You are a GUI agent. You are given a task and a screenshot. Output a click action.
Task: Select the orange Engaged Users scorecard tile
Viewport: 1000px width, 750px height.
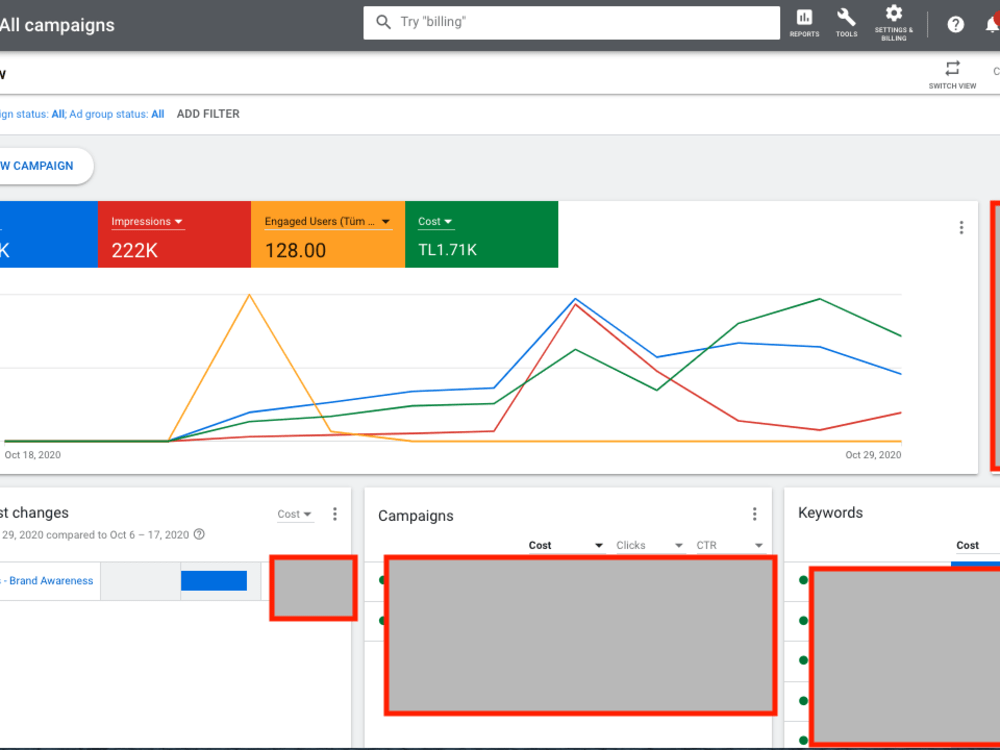coord(328,234)
